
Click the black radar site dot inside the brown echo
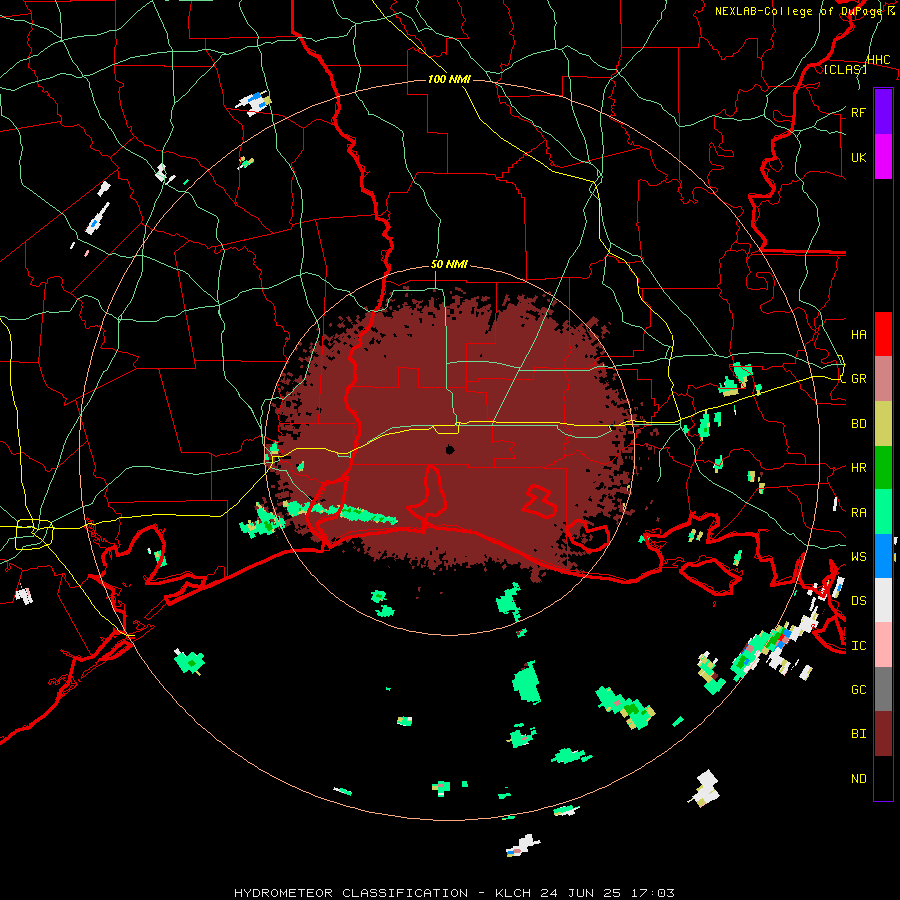(450, 449)
